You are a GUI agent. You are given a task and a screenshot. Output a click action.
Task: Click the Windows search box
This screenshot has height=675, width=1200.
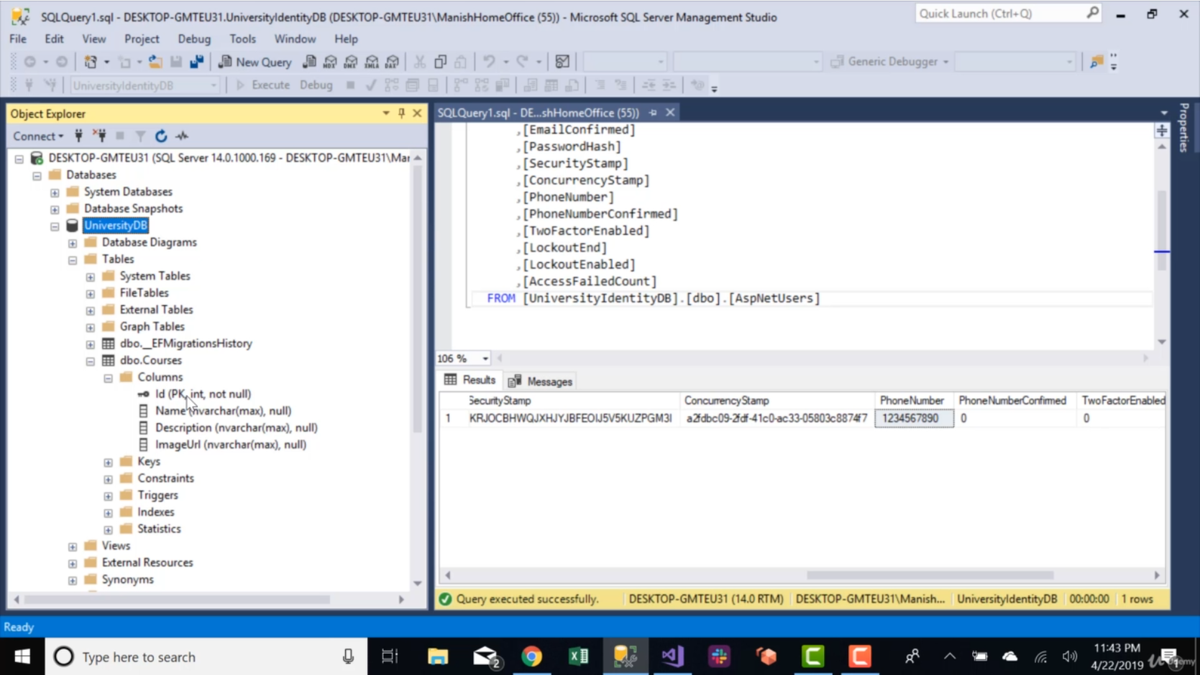pyautogui.click(x=206, y=656)
